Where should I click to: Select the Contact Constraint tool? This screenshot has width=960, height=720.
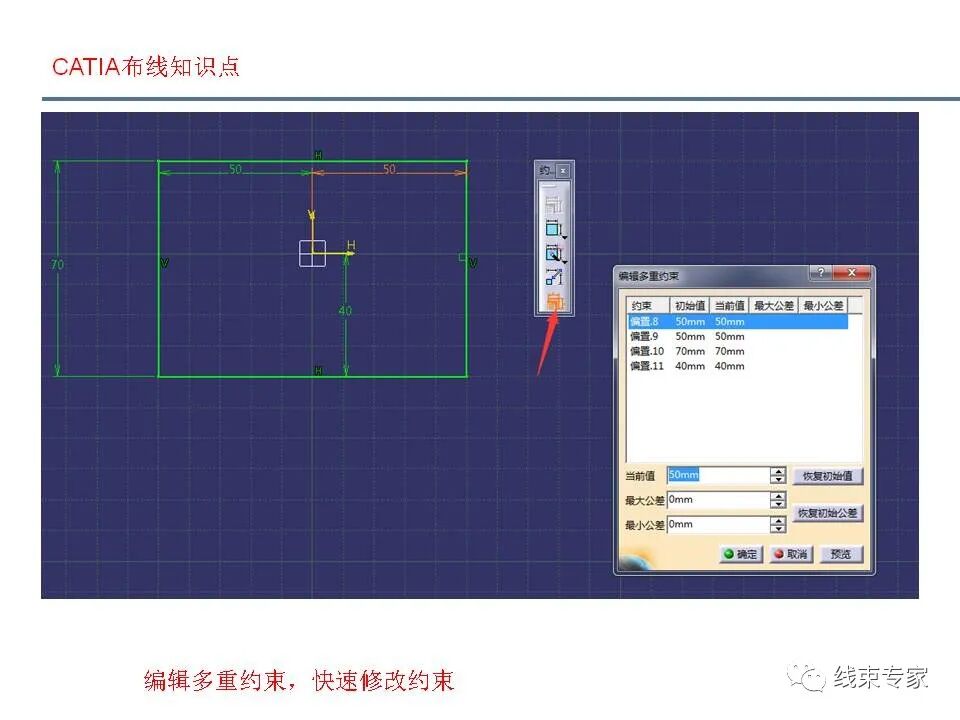tap(552, 252)
